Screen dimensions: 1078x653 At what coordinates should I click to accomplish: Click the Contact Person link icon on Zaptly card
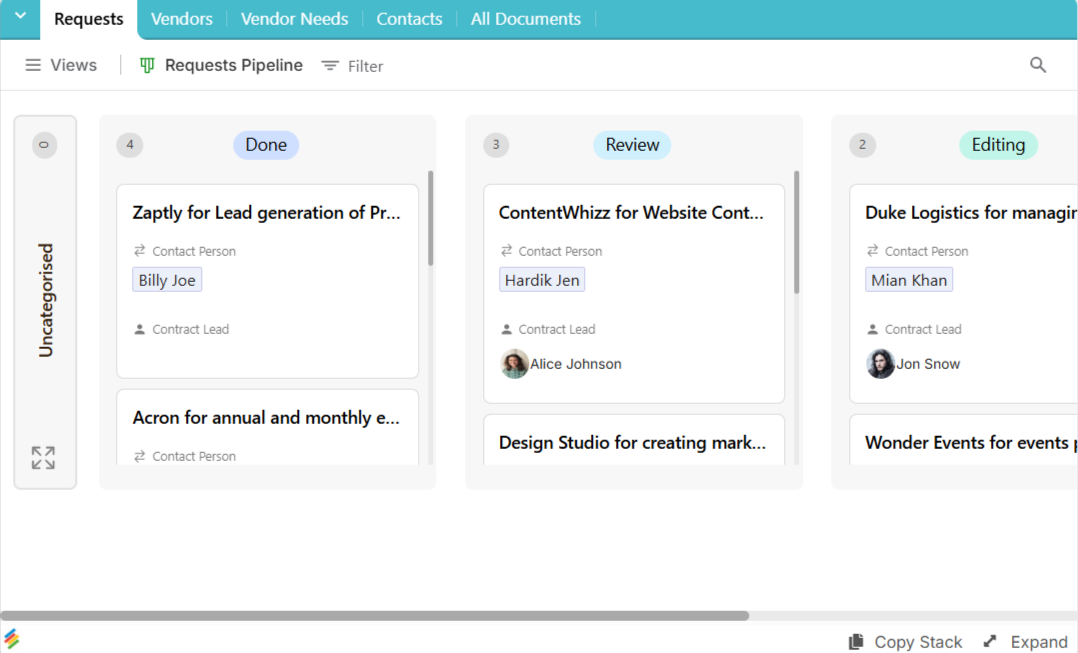click(140, 251)
